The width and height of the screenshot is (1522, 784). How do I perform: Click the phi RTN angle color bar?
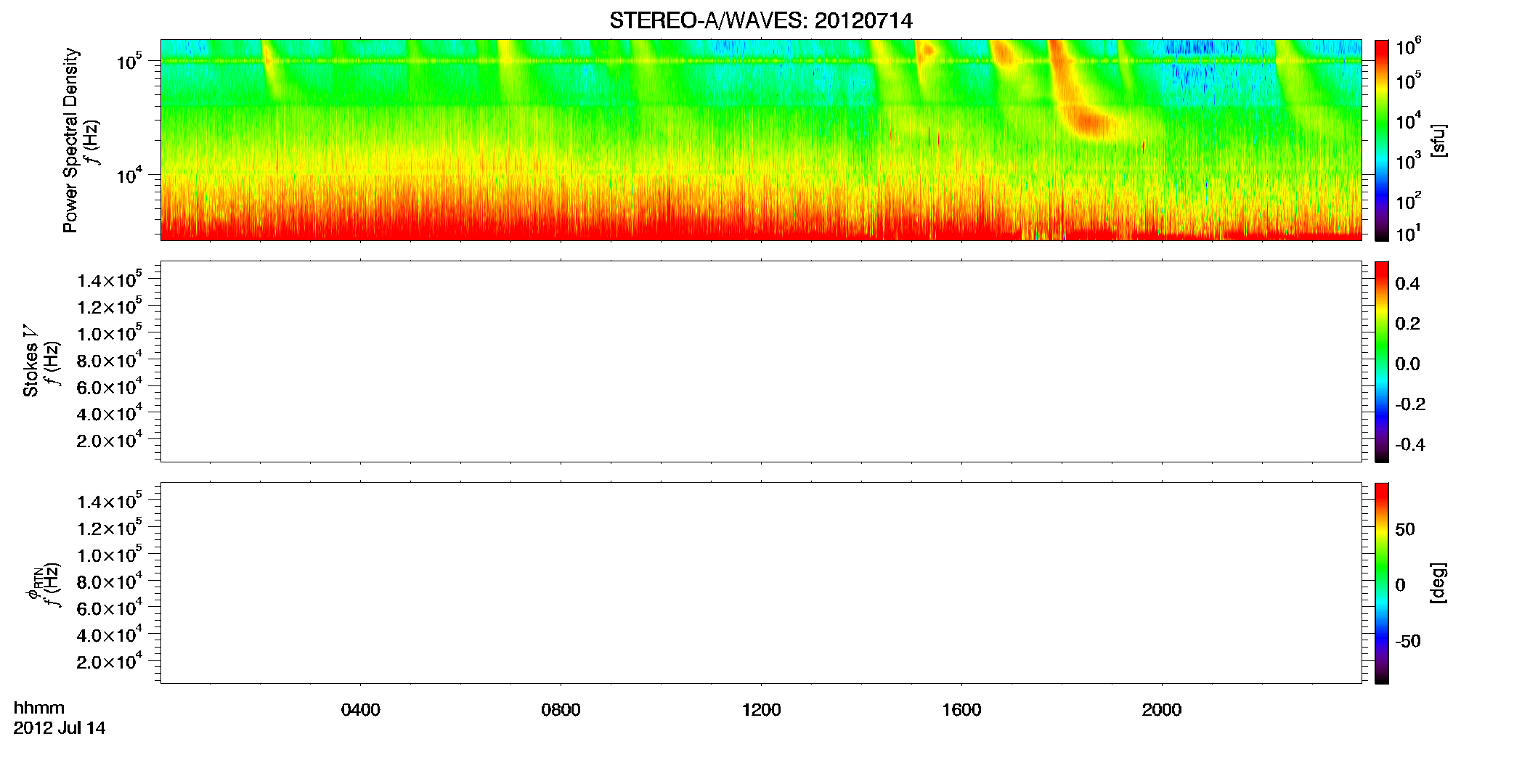(x=1382, y=583)
